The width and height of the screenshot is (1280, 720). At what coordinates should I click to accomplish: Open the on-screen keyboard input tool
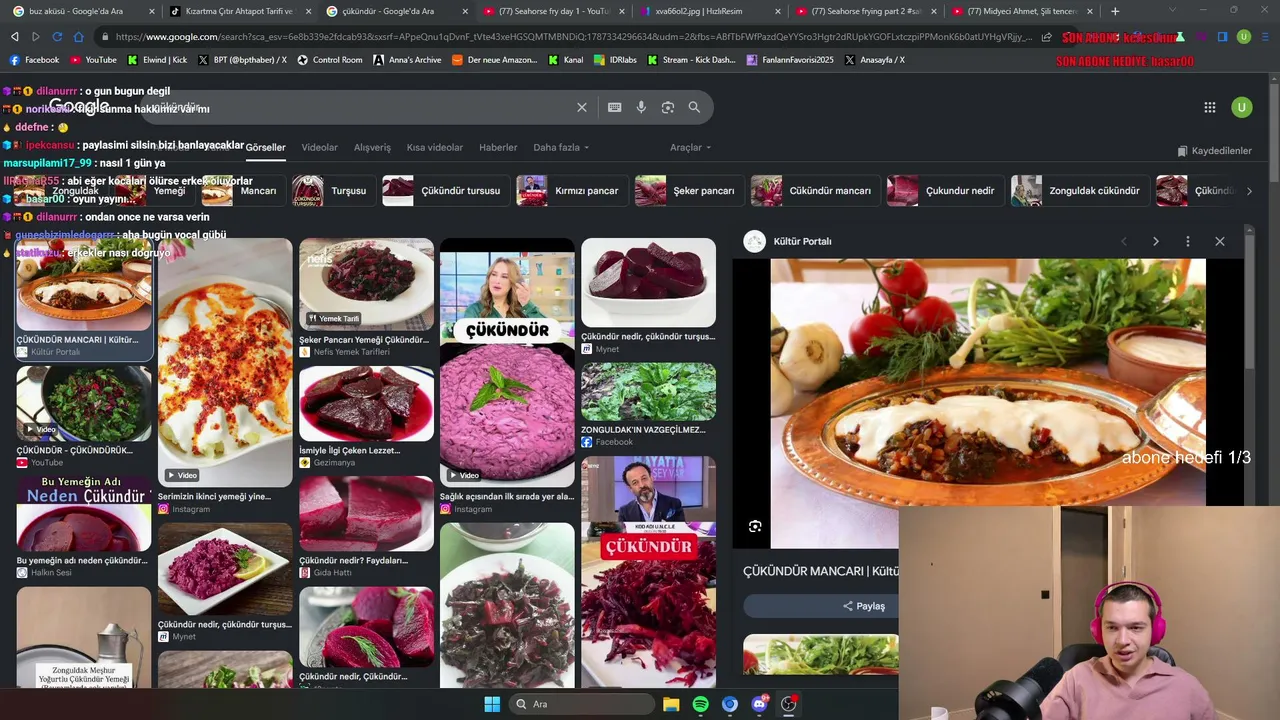[615, 107]
